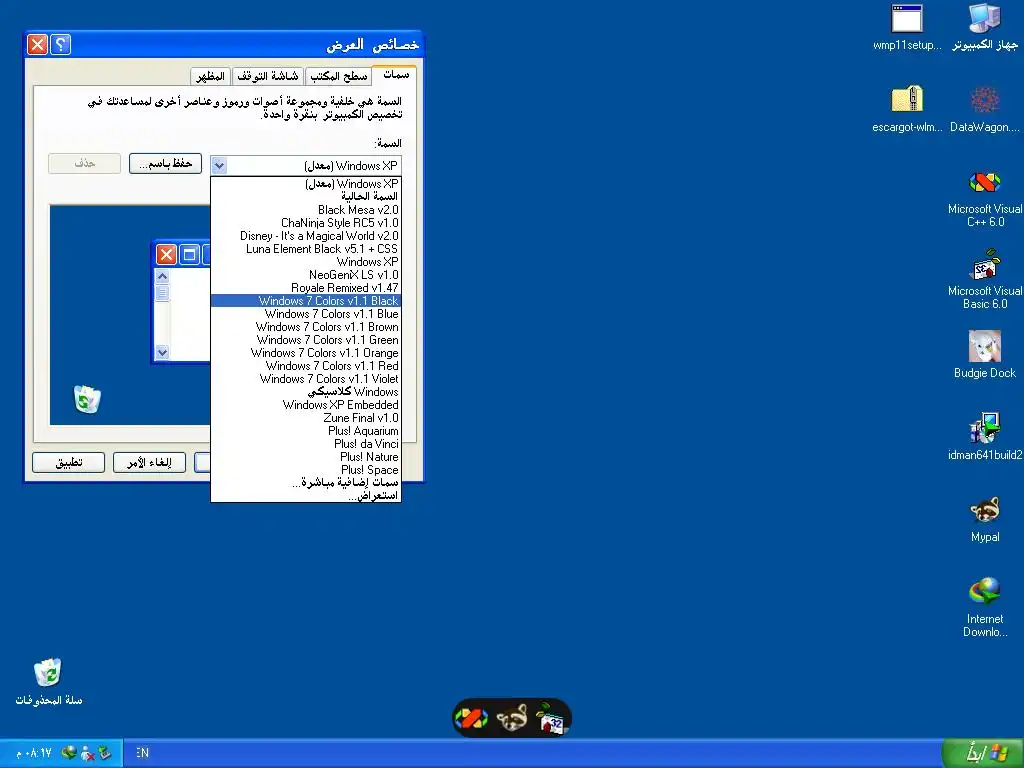Screen dimensions: 1024x768
Task: Select Windows 7 Colors v1.1 Green
Action: point(306,340)
